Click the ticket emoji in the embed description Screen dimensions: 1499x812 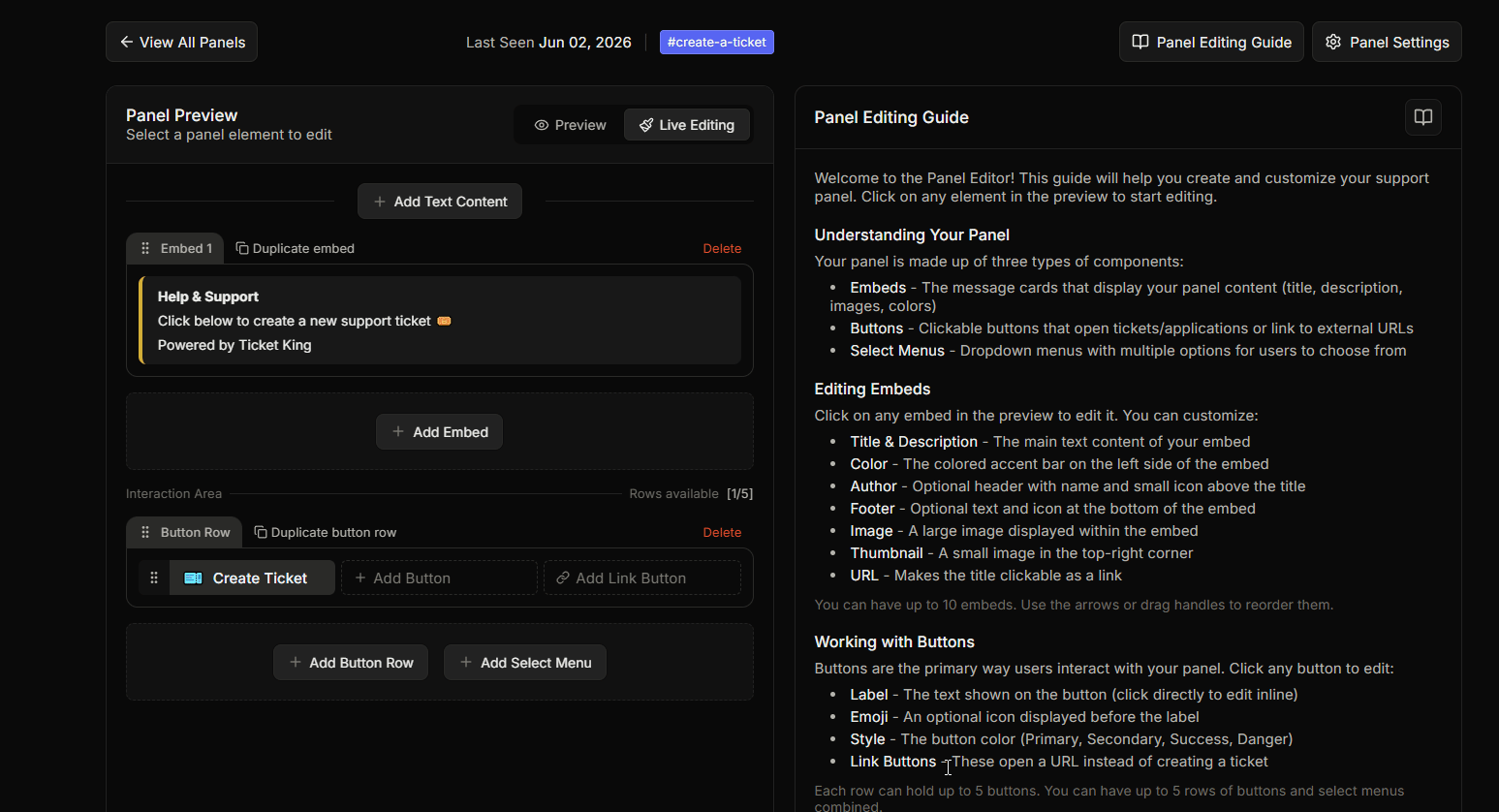(444, 321)
